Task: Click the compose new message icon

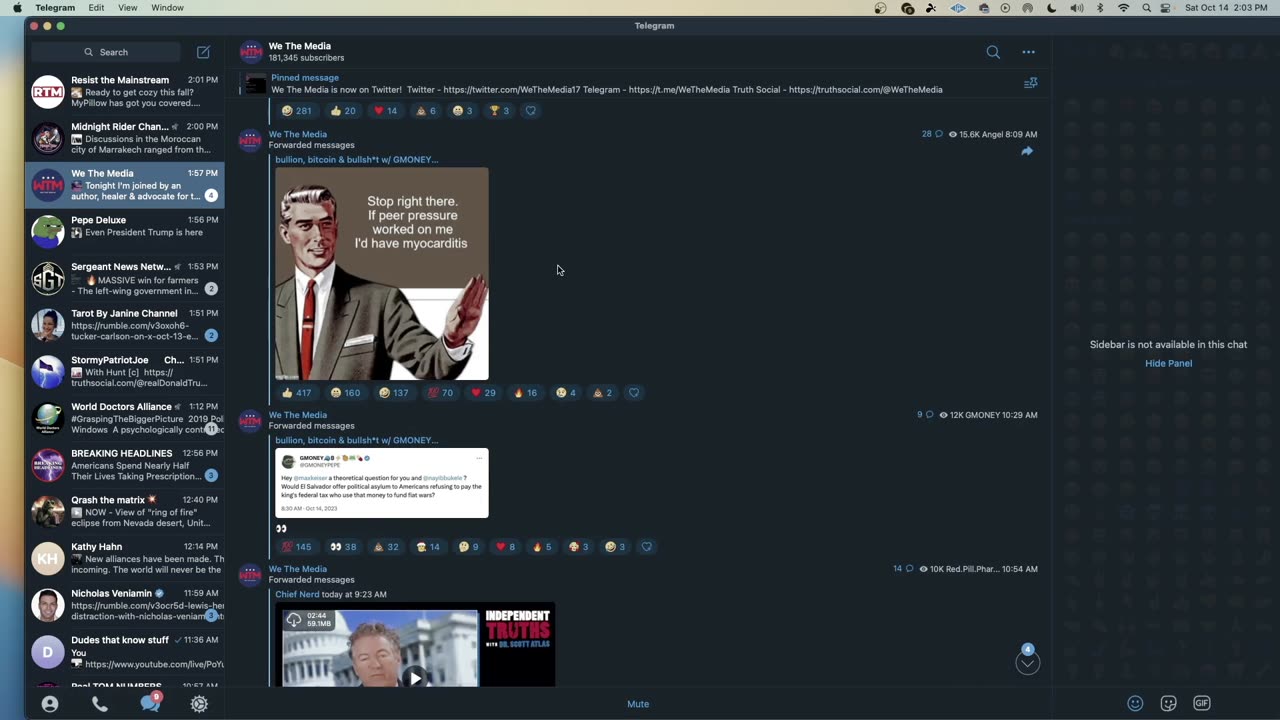Action: (203, 52)
